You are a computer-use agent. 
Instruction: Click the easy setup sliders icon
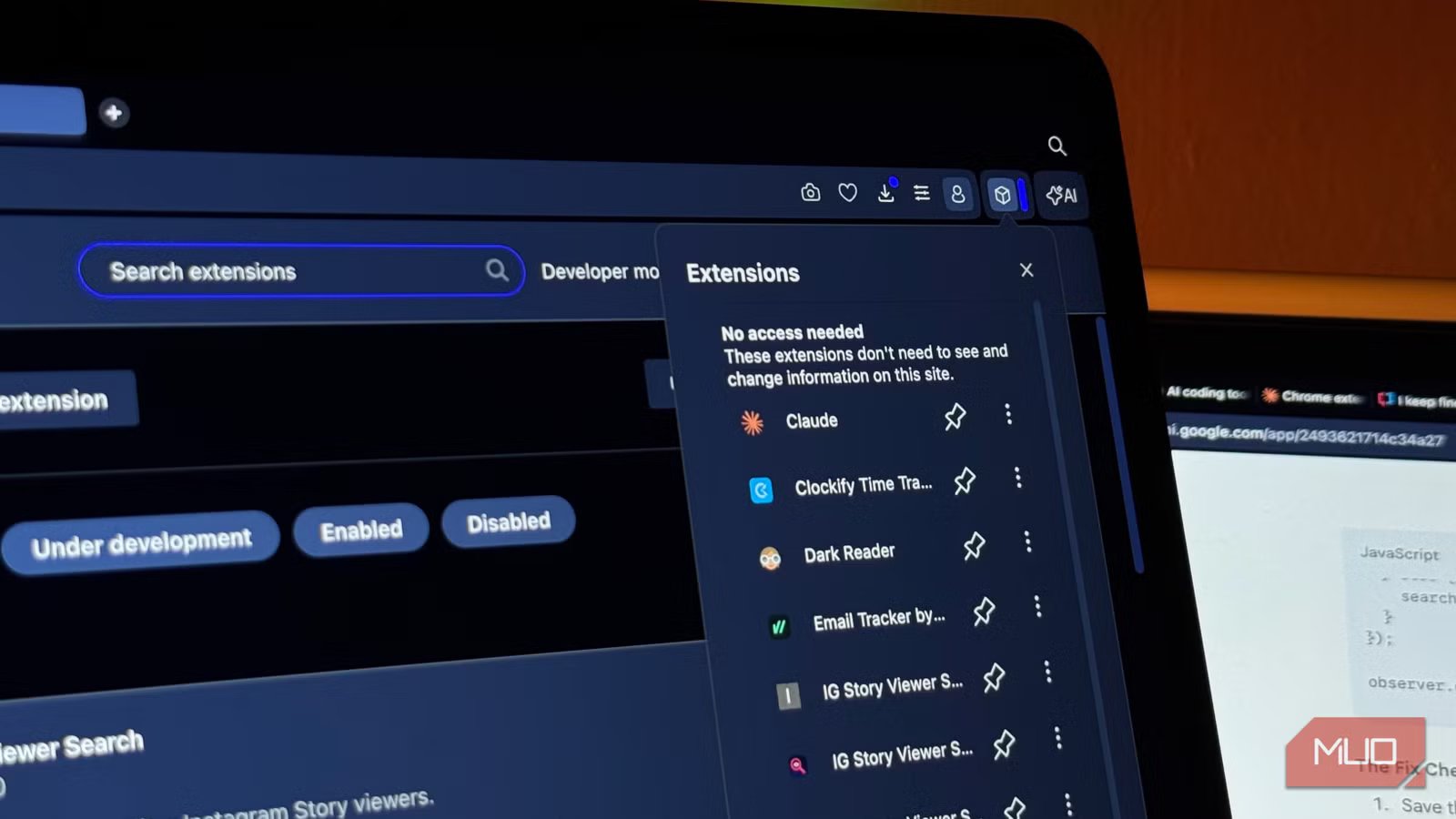pos(922,193)
